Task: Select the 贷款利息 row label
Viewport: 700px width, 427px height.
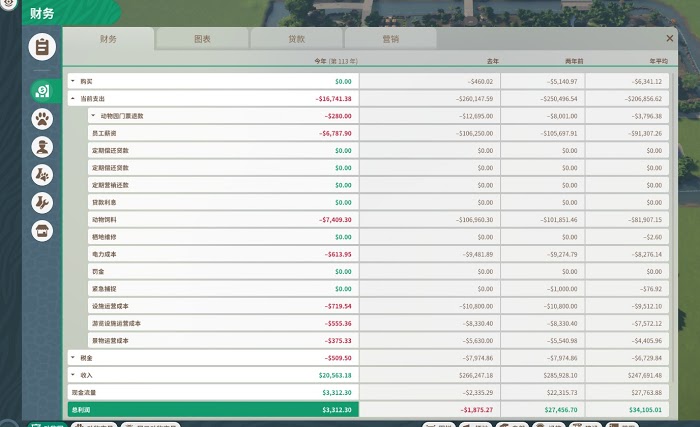Action: tap(104, 202)
